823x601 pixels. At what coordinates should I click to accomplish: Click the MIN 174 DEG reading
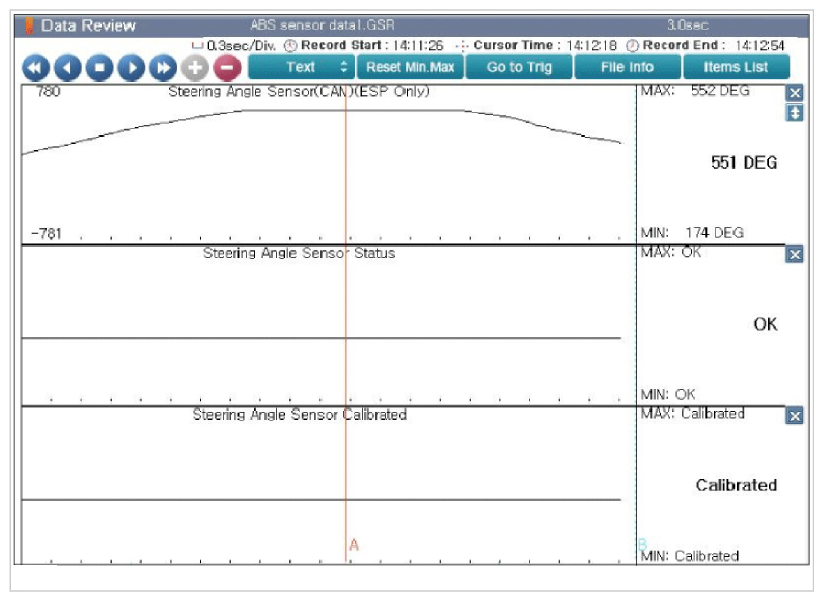click(x=692, y=233)
